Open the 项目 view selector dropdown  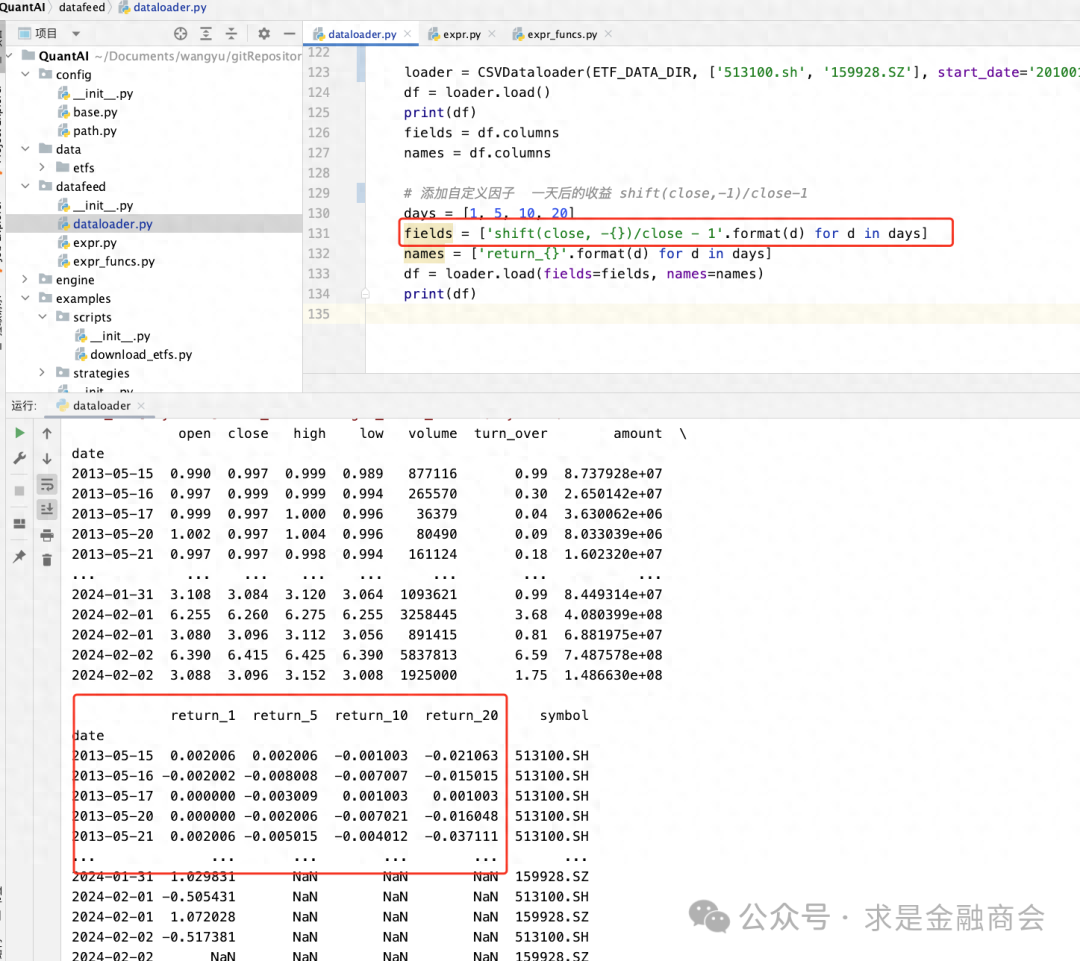pyautogui.click(x=76, y=33)
